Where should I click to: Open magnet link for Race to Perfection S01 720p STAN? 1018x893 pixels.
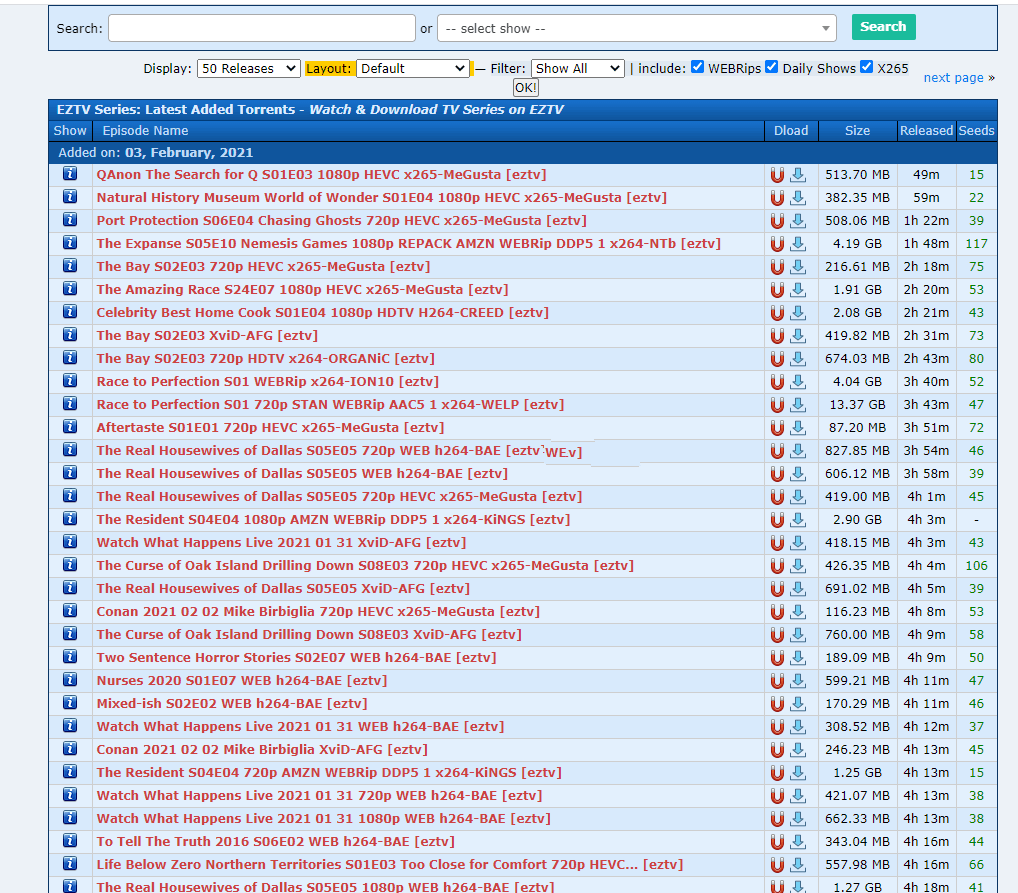777,405
